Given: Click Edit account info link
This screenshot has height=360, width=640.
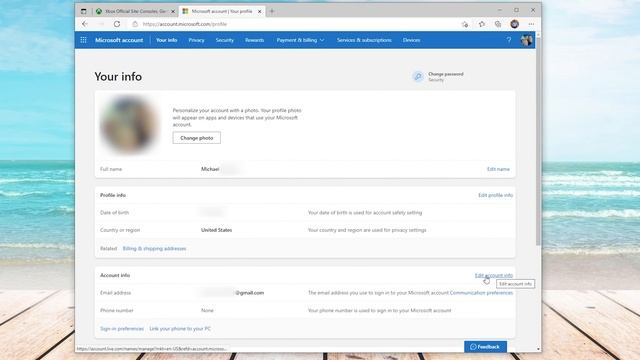Looking at the screenshot, I should pos(493,276).
